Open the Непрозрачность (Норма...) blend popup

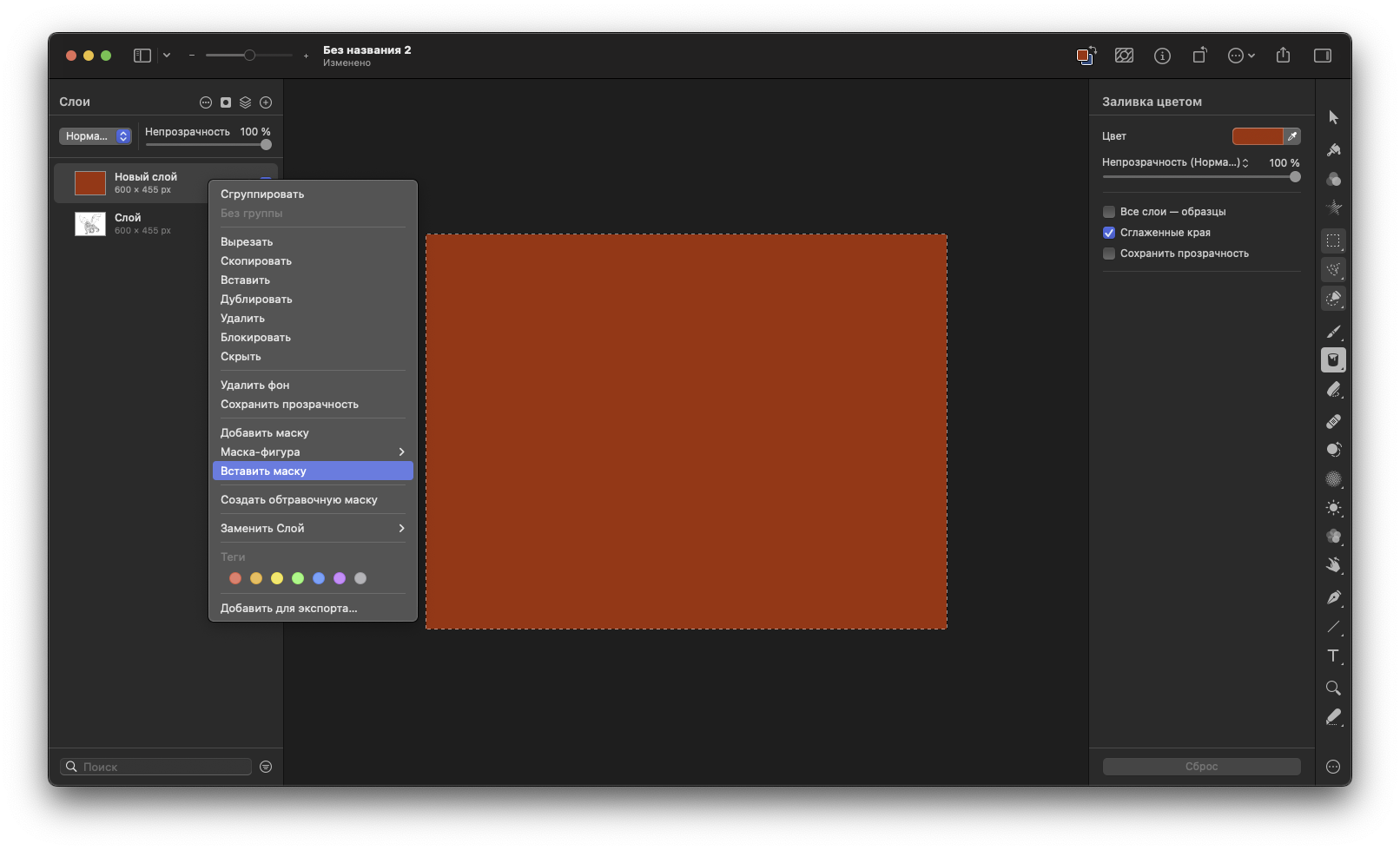(x=1176, y=162)
